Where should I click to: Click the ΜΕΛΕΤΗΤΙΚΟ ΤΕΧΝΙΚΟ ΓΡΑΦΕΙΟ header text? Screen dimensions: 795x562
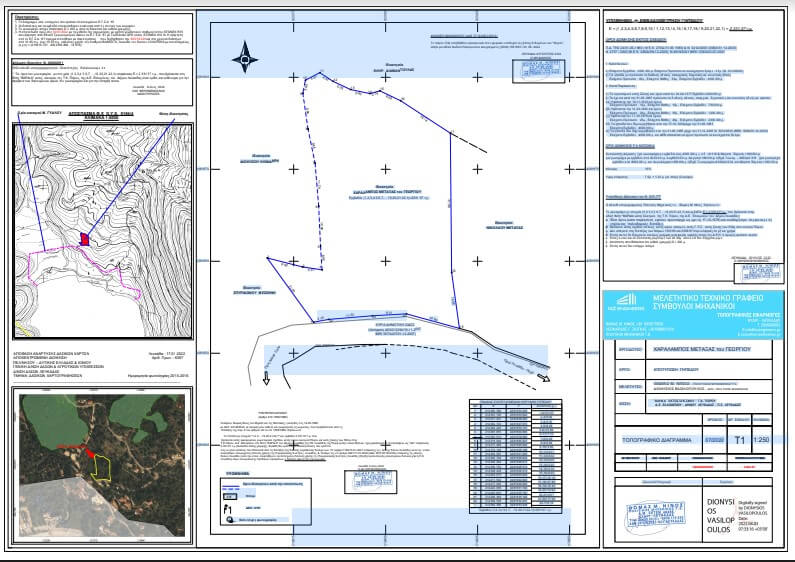tap(712, 299)
